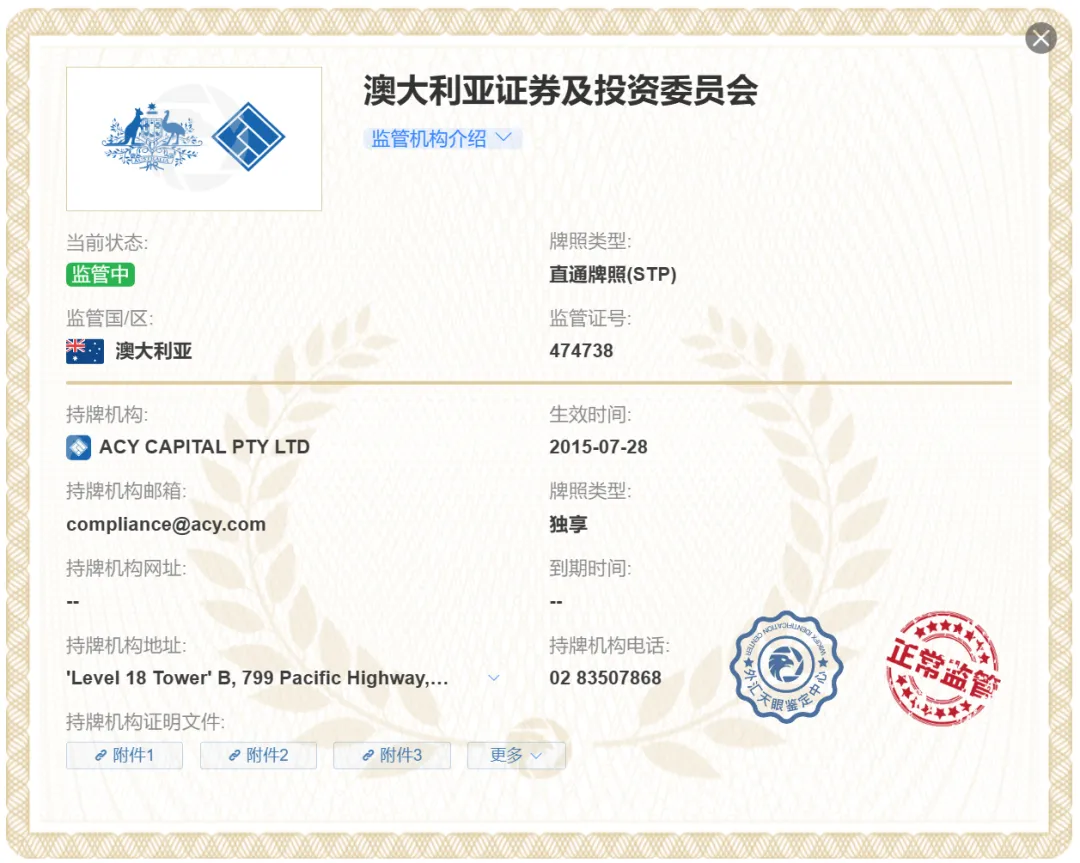Screen dimensions: 1080x863
Task: Click the link icon in 附件2
Action: pyautogui.click(x=234, y=756)
